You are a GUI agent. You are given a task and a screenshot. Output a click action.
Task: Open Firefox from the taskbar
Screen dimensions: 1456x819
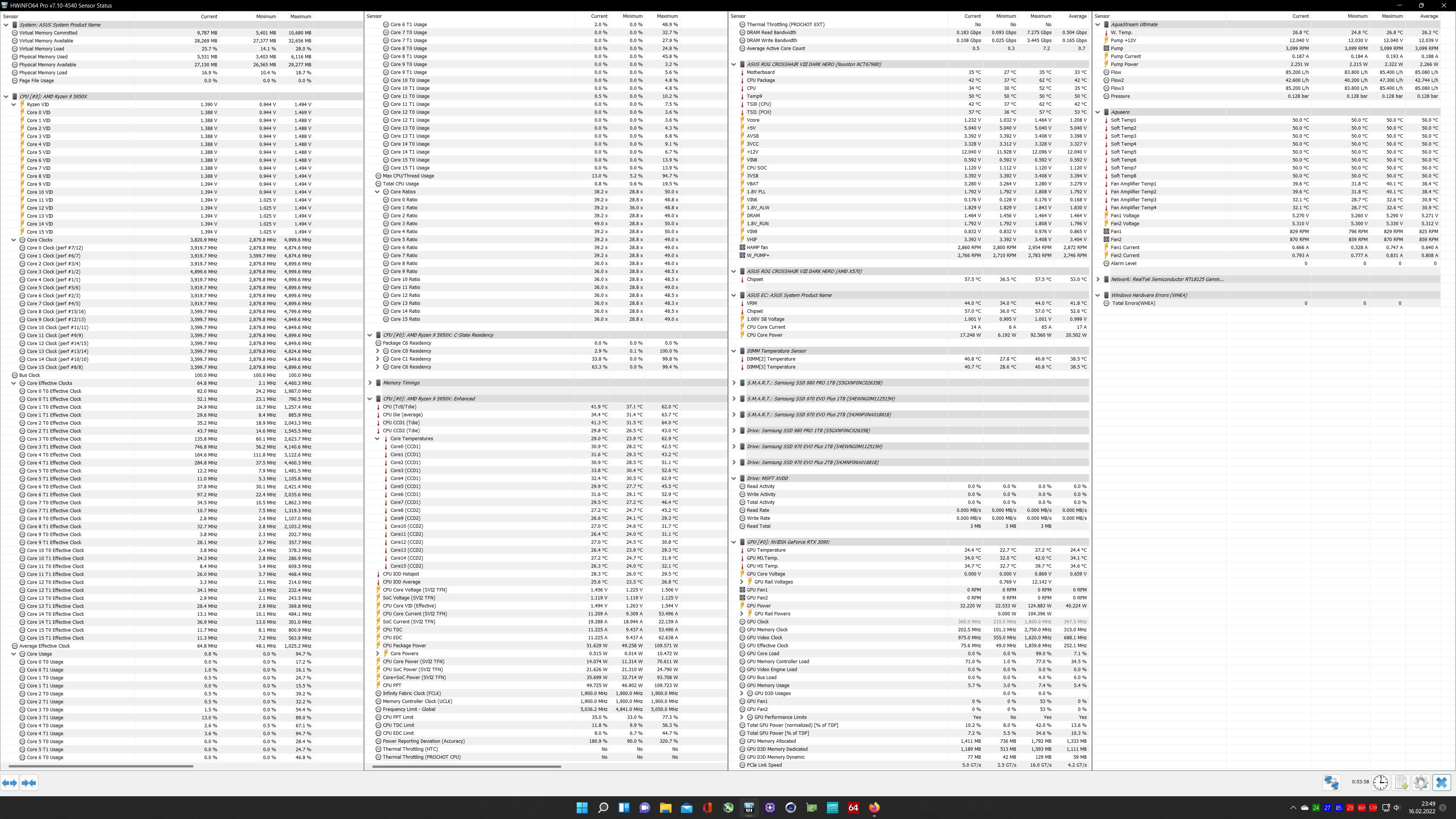coord(874,807)
